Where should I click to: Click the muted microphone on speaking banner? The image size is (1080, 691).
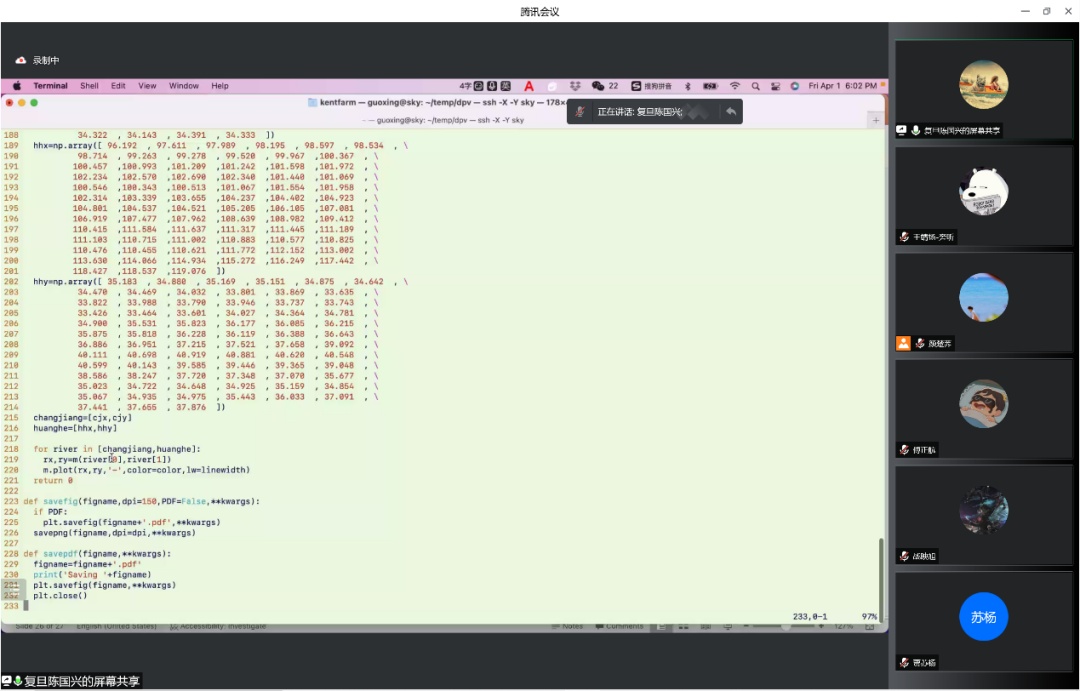point(580,112)
